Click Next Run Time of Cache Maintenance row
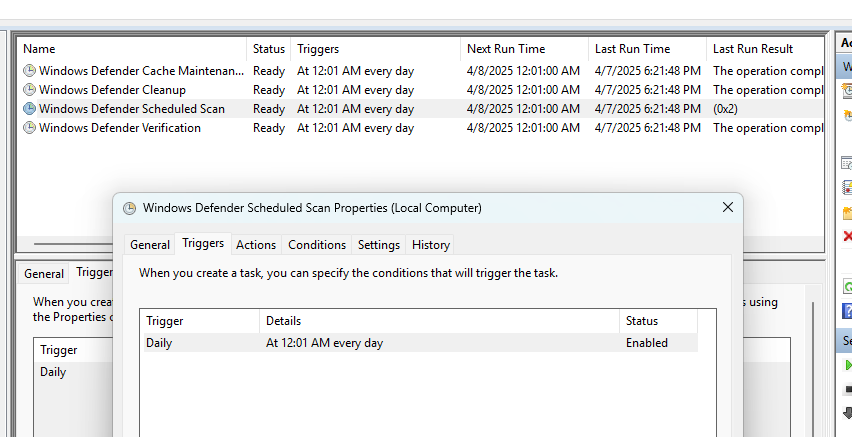 [523, 71]
